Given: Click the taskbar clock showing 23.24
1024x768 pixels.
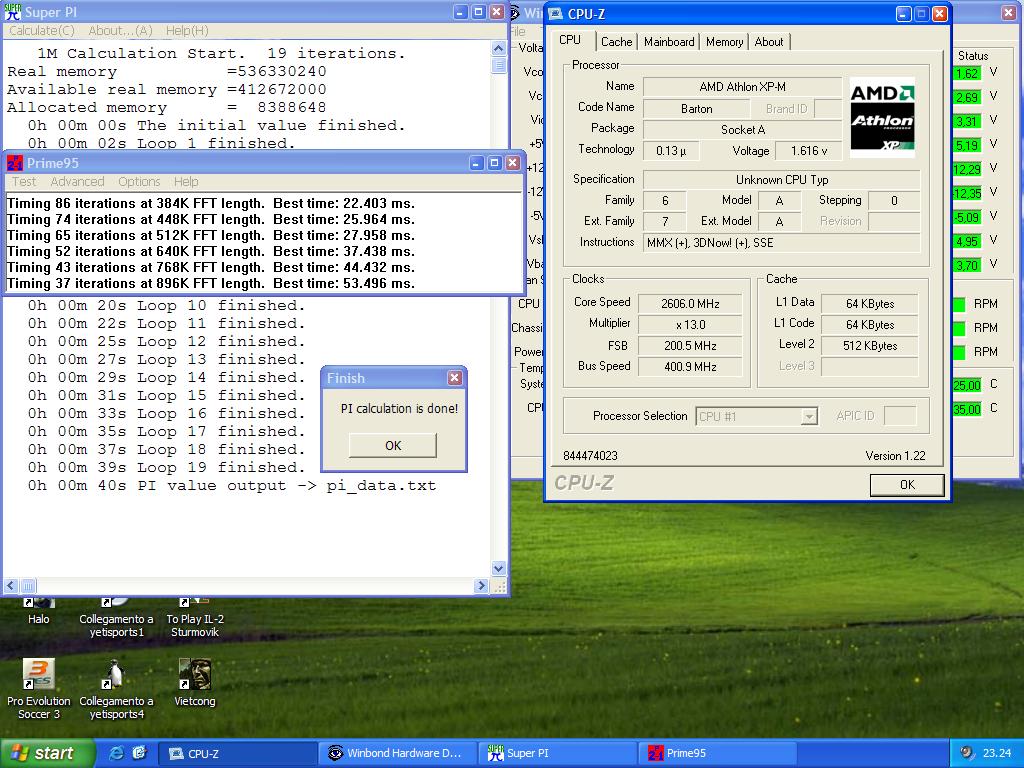Looking at the screenshot, I should [997, 753].
